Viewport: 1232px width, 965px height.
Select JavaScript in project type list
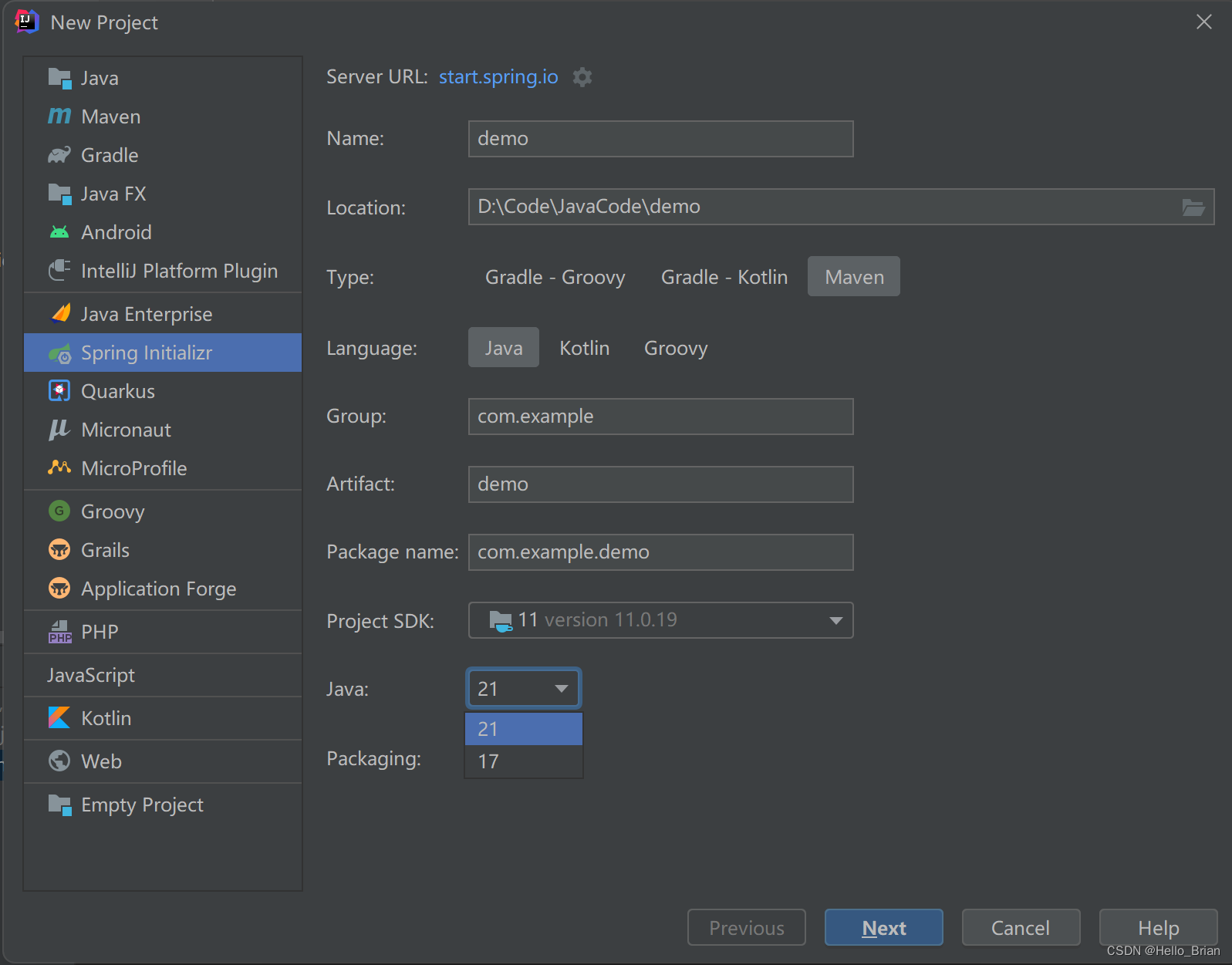tap(163, 675)
